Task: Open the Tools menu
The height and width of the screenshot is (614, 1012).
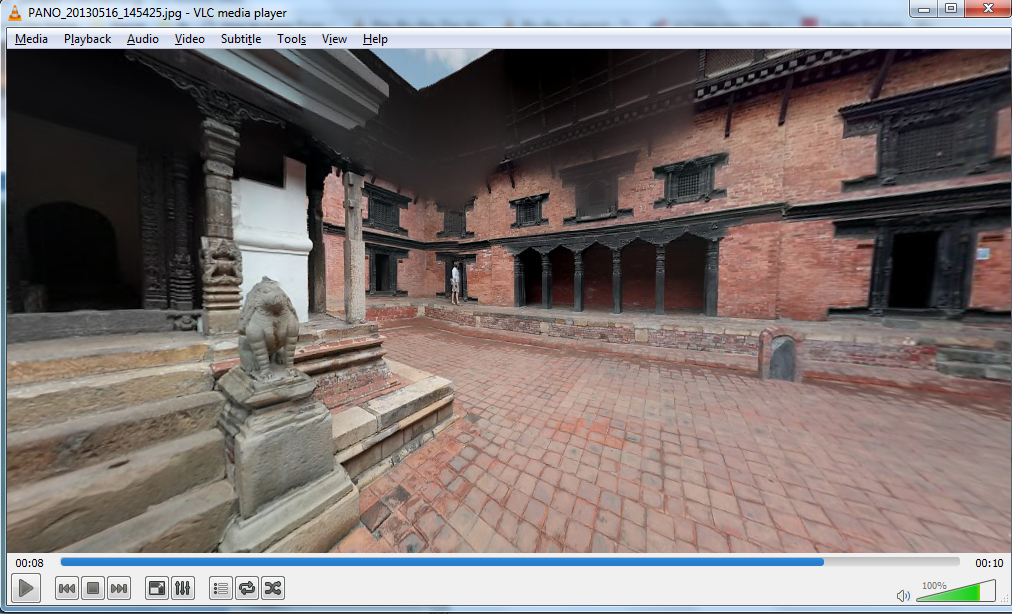Action: point(292,39)
